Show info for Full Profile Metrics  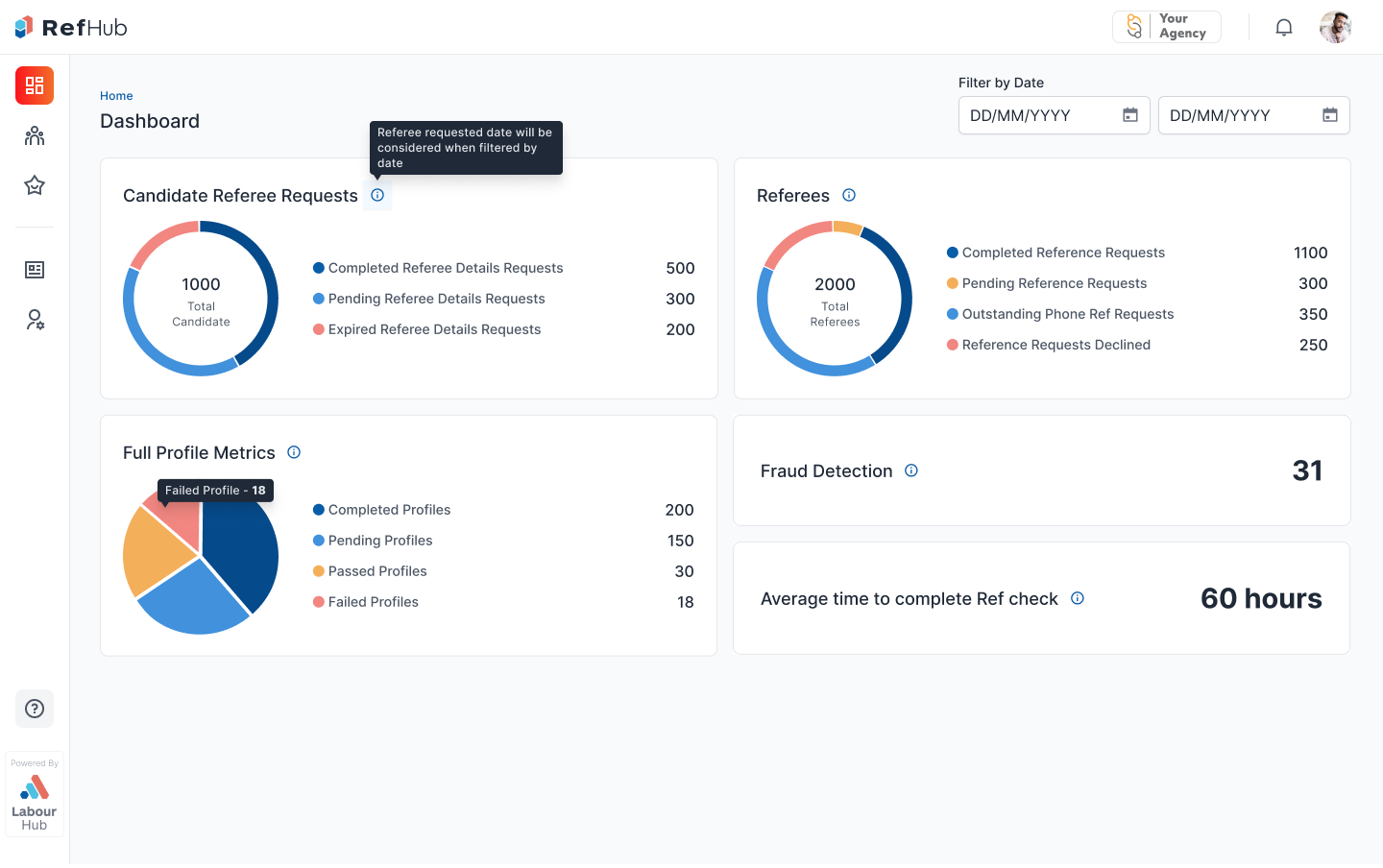(x=294, y=452)
